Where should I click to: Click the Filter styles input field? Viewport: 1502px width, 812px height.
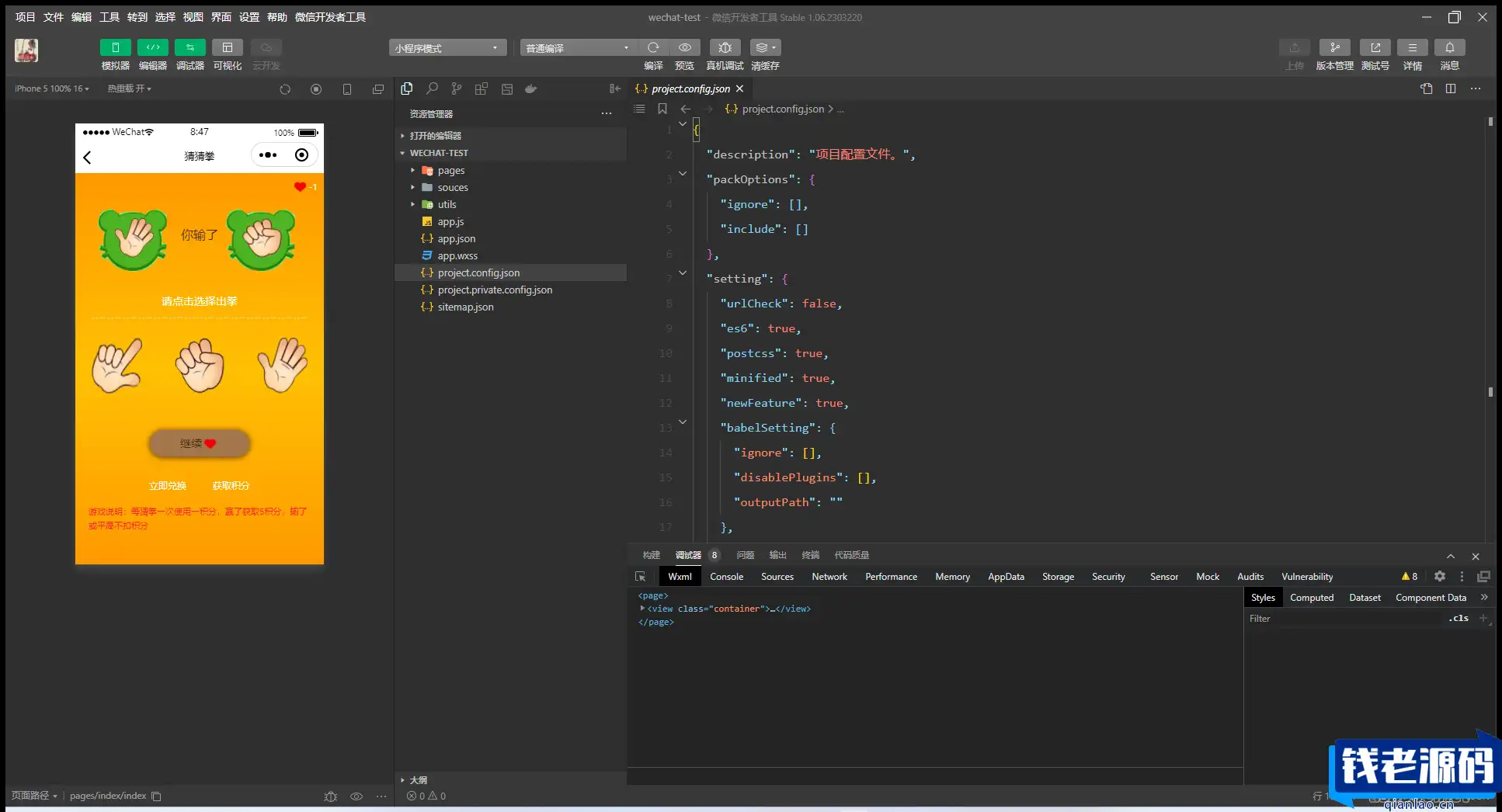(x=1344, y=619)
